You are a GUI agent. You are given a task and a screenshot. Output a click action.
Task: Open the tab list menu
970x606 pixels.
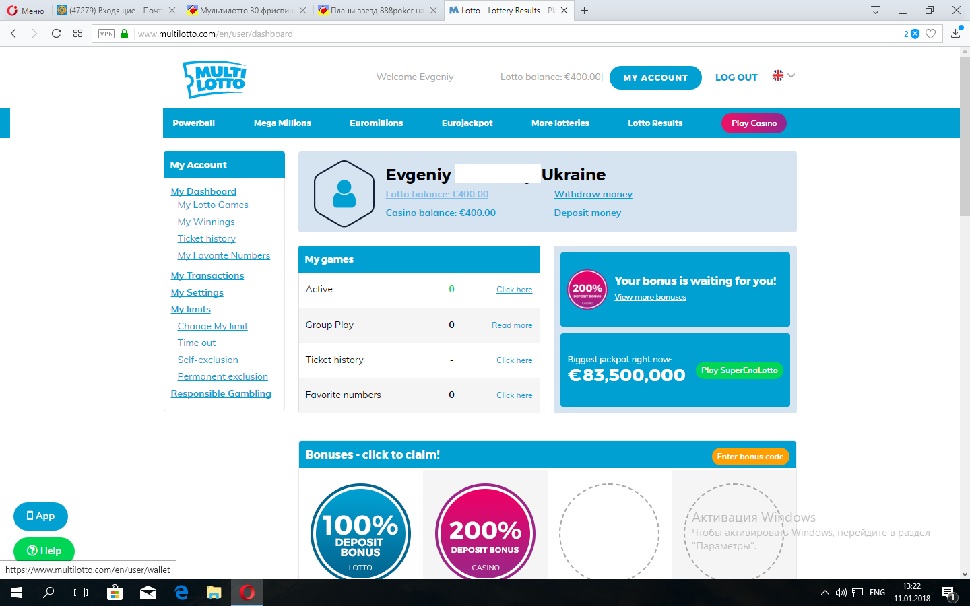click(x=875, y=11)
